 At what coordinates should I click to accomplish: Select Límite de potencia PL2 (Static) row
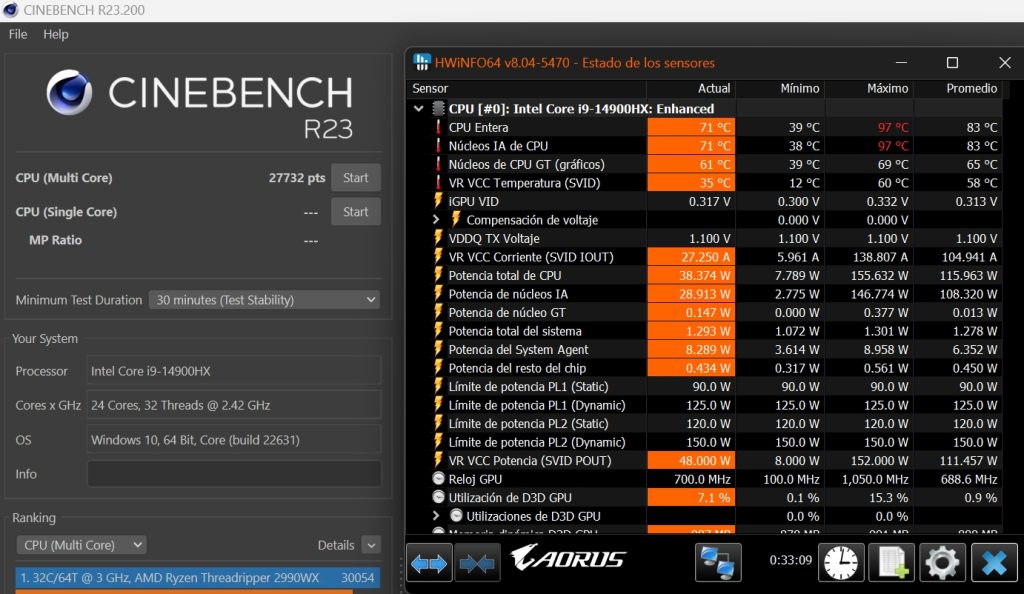[705, 423]
